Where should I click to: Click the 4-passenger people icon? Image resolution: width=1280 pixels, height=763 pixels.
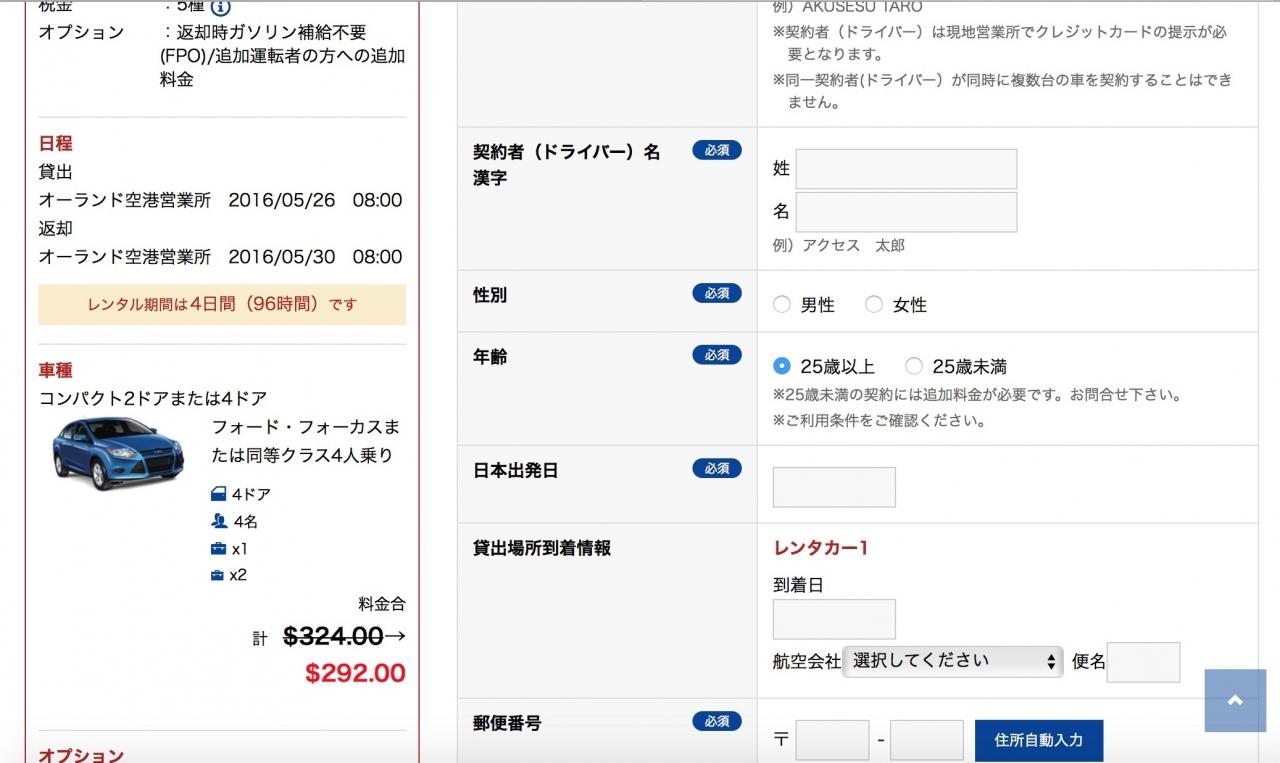[219, 521]
